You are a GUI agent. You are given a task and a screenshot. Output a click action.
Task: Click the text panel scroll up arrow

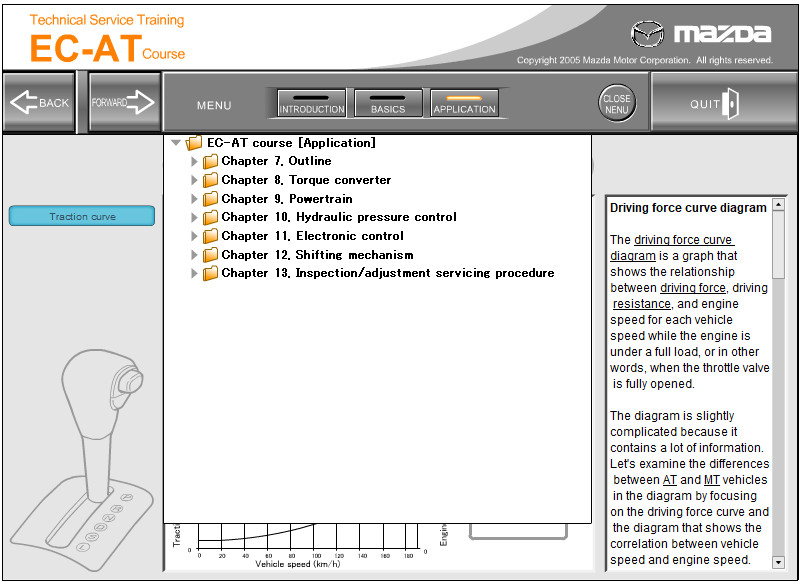click(x=778, y=205)
